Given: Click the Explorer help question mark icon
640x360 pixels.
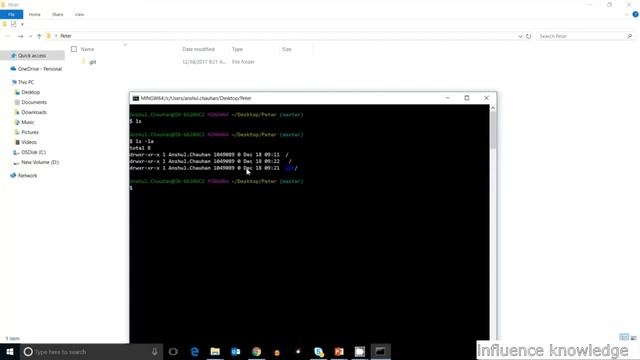Looking at the screenshot, I should (635, 14).
